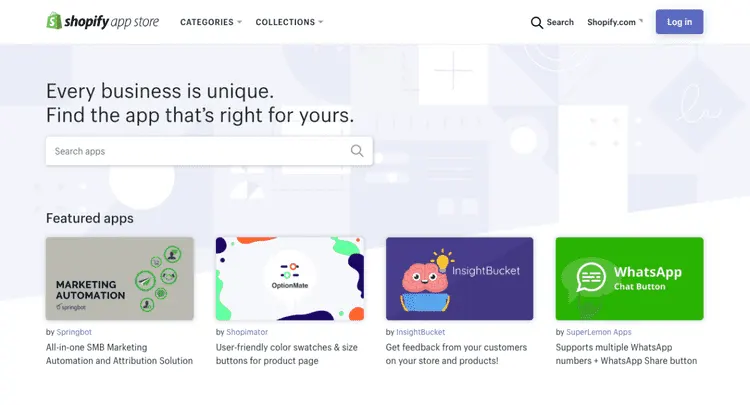Click the search magnifier icon in header
Viewport: 750px width, 405px height.
(x=537, y=22)
